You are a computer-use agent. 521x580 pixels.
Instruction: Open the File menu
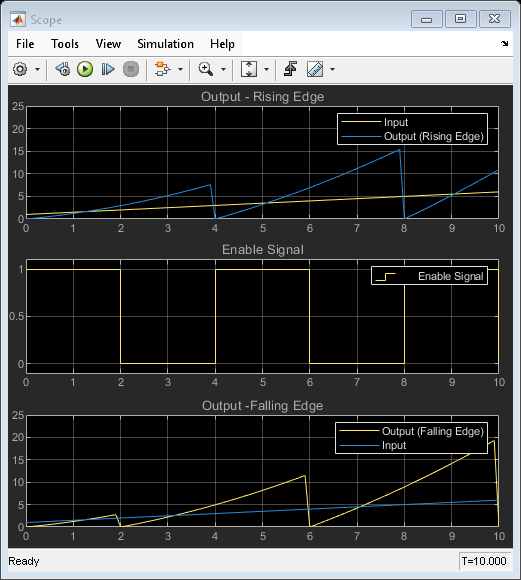tap(25, 44)
